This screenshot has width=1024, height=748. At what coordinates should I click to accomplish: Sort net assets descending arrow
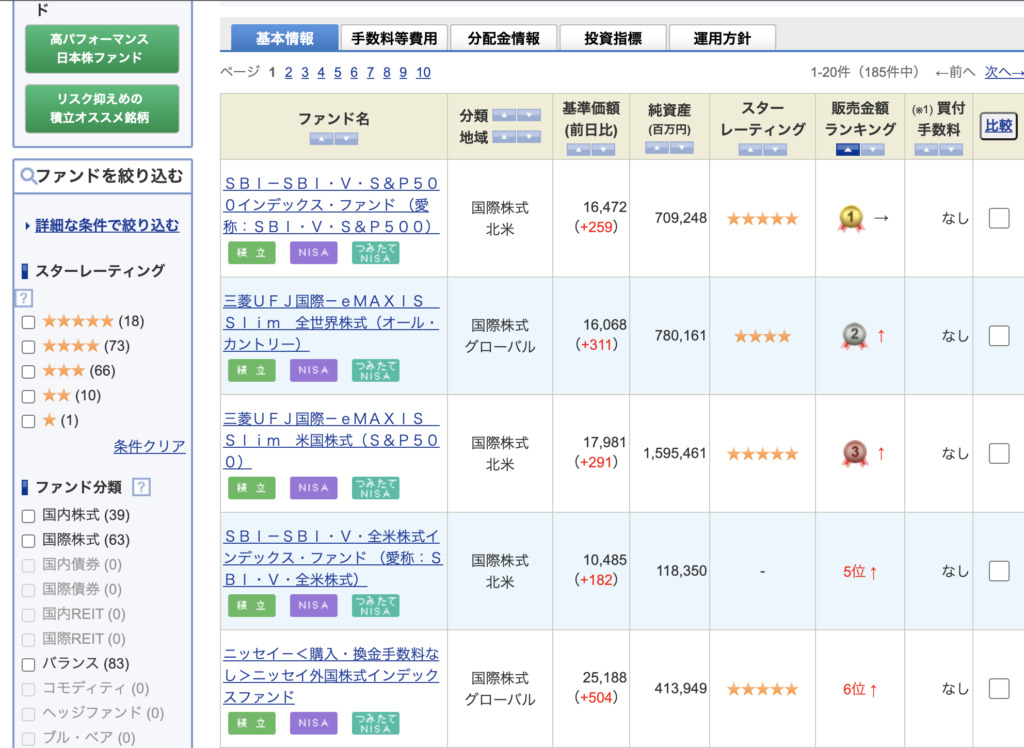tap(682, 148)
